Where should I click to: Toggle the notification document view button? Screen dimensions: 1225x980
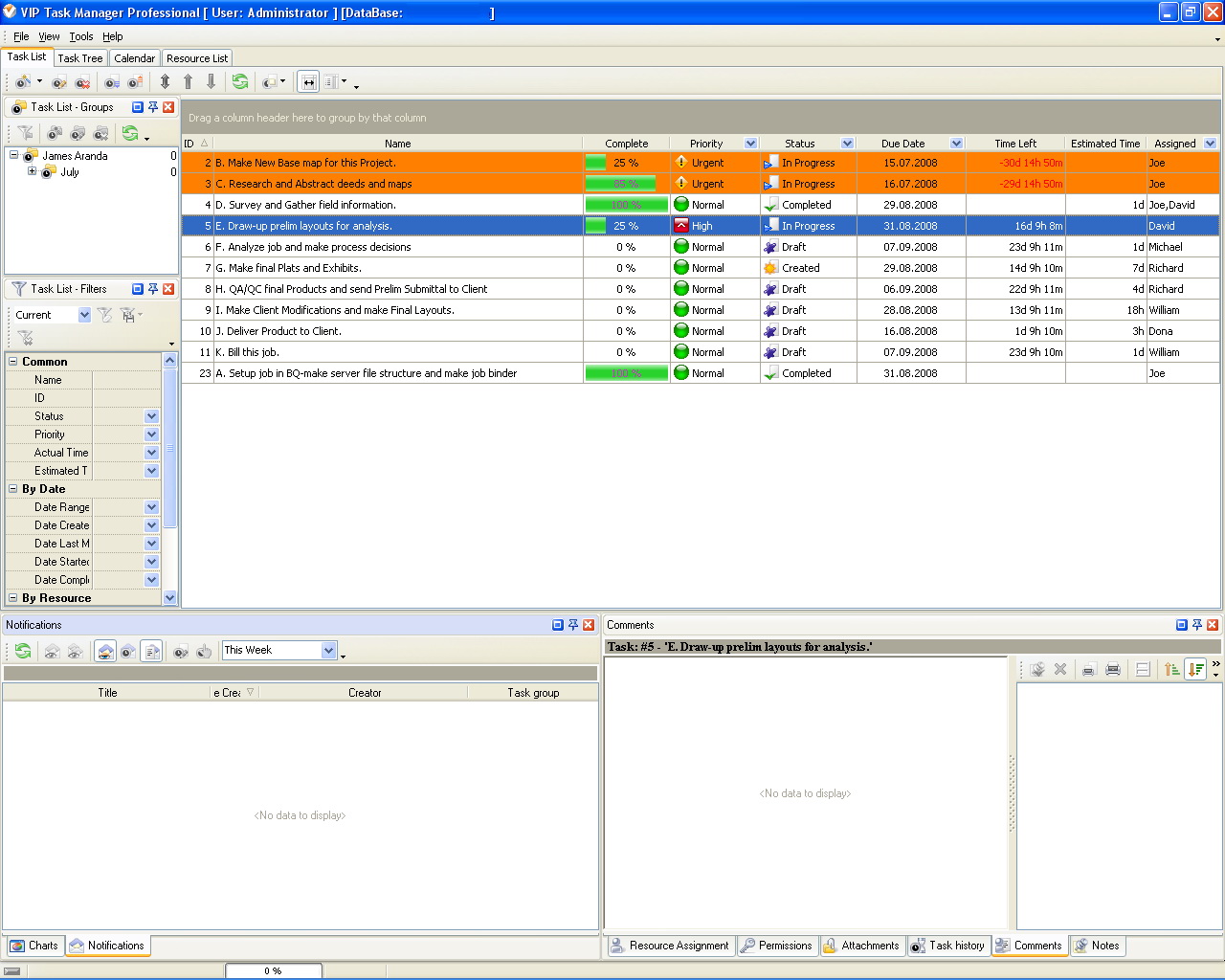152,651
